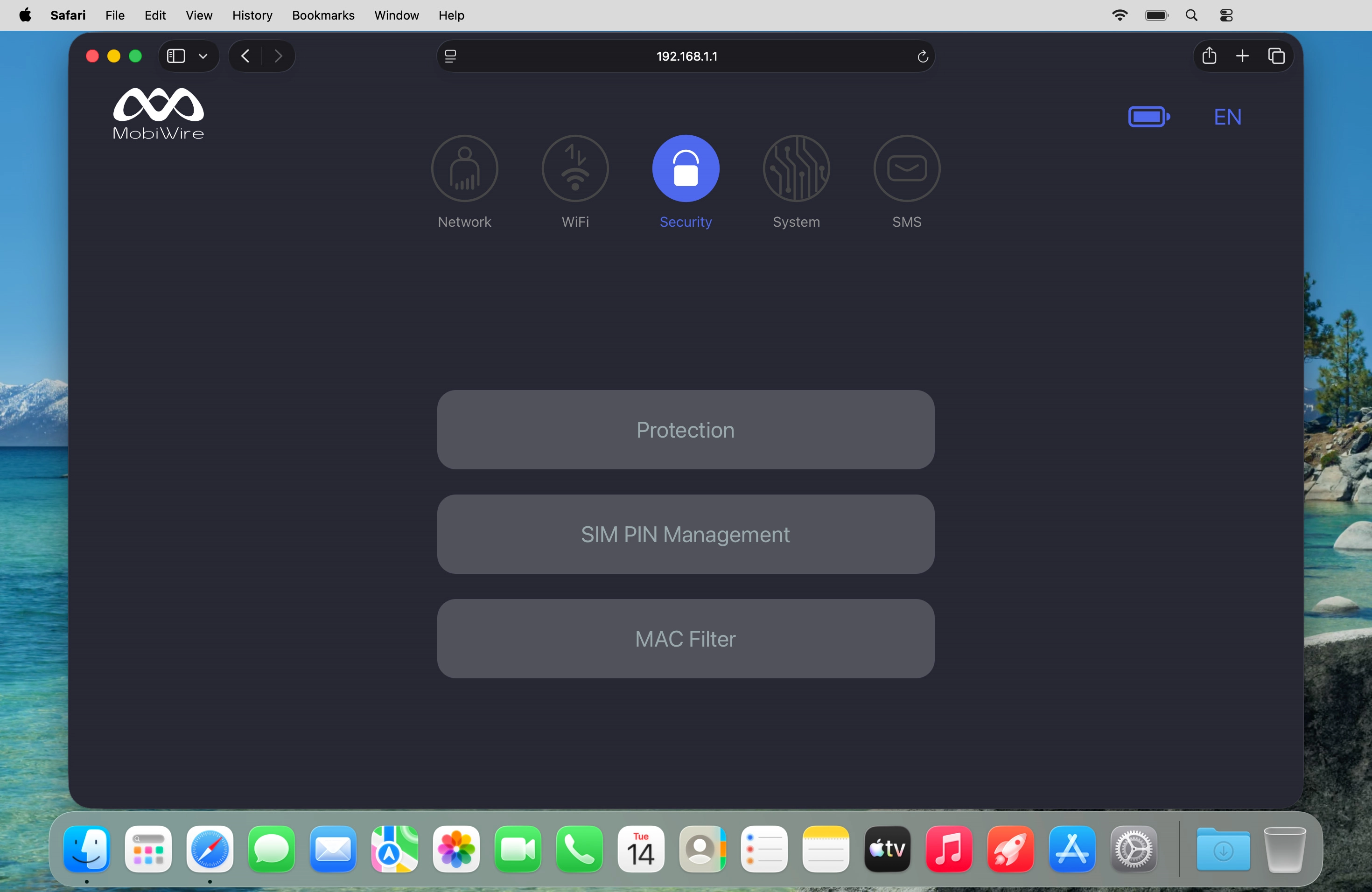1372x892 pixels.
Task: Open the Protection settings
Action: coord(685,430)
